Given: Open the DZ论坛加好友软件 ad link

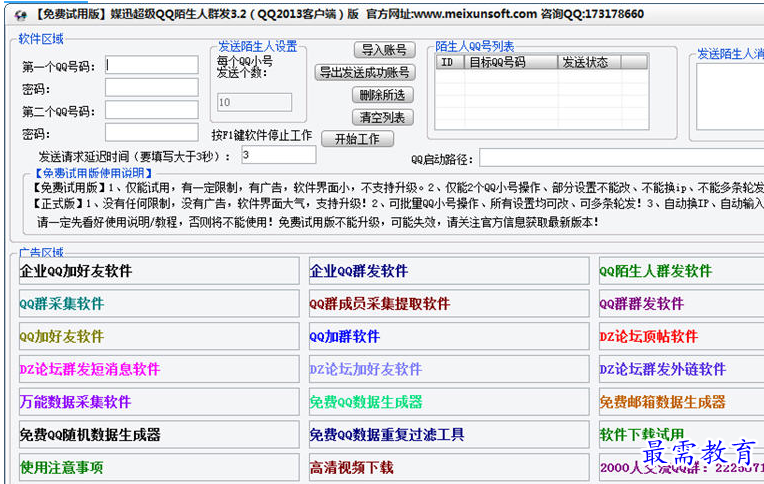Looking at the screenshot, I should pyautogui.click(x=449, y=369).
